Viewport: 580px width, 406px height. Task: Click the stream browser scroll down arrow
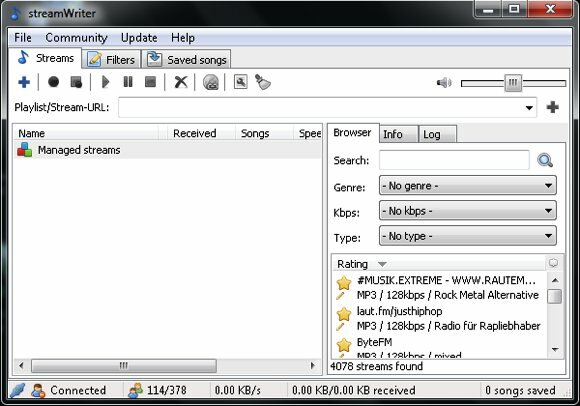click(555, 349)
